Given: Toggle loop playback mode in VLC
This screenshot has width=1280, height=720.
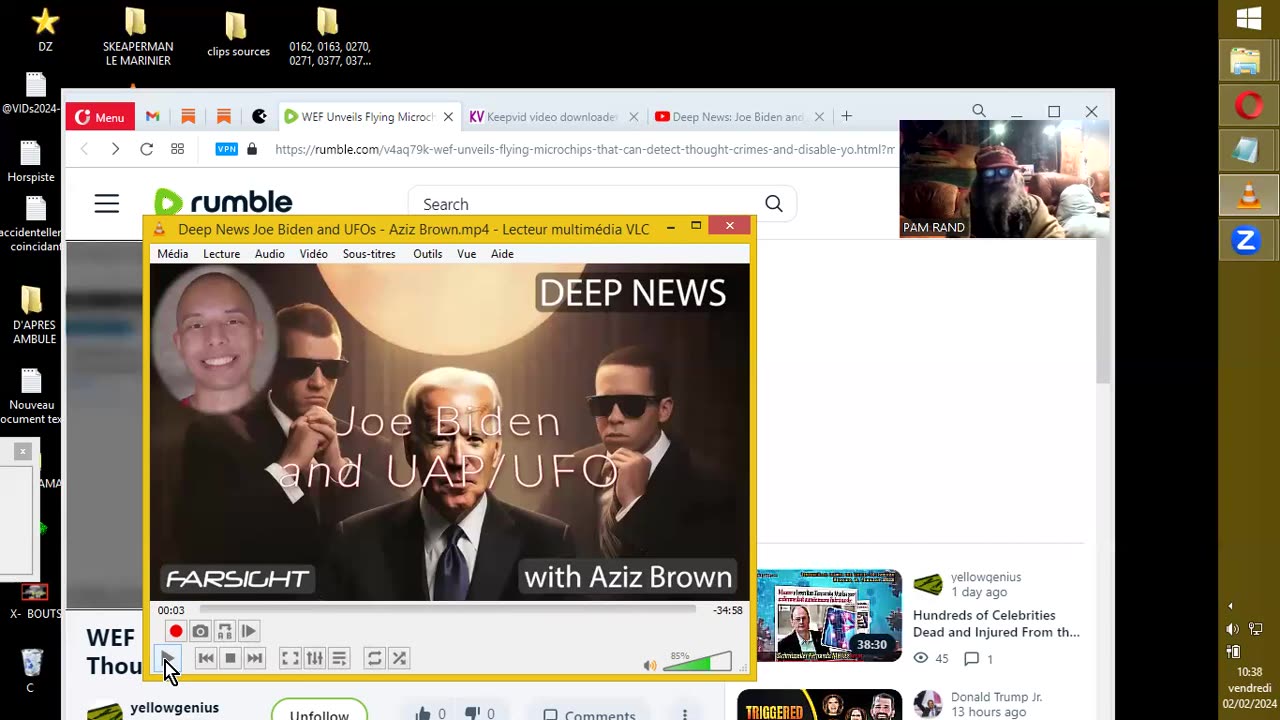Looking at the screenshot, I should (374, 658).
